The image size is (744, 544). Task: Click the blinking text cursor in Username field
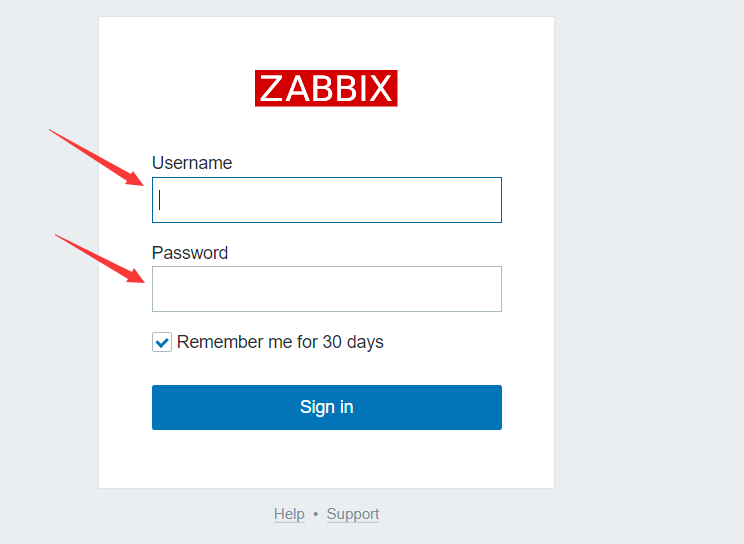(160, 200)
